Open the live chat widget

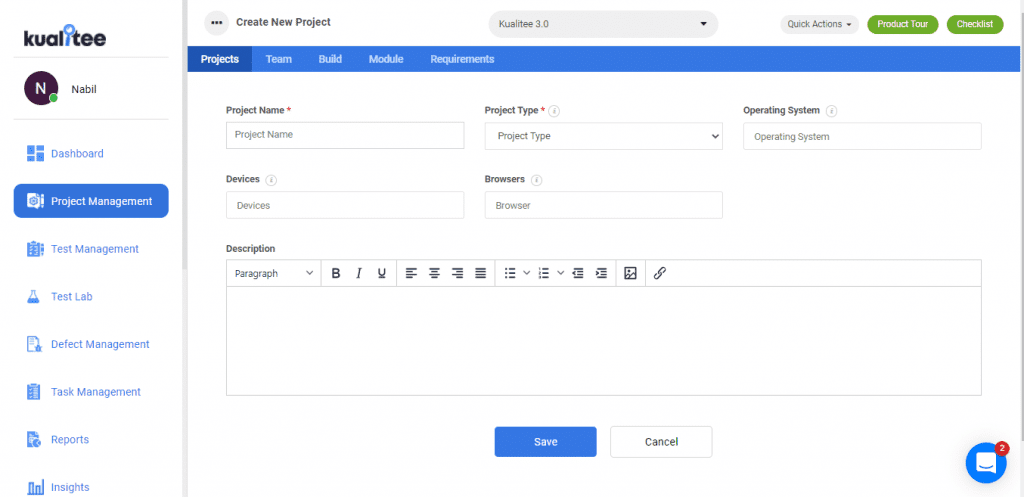[x=986, y=463]
